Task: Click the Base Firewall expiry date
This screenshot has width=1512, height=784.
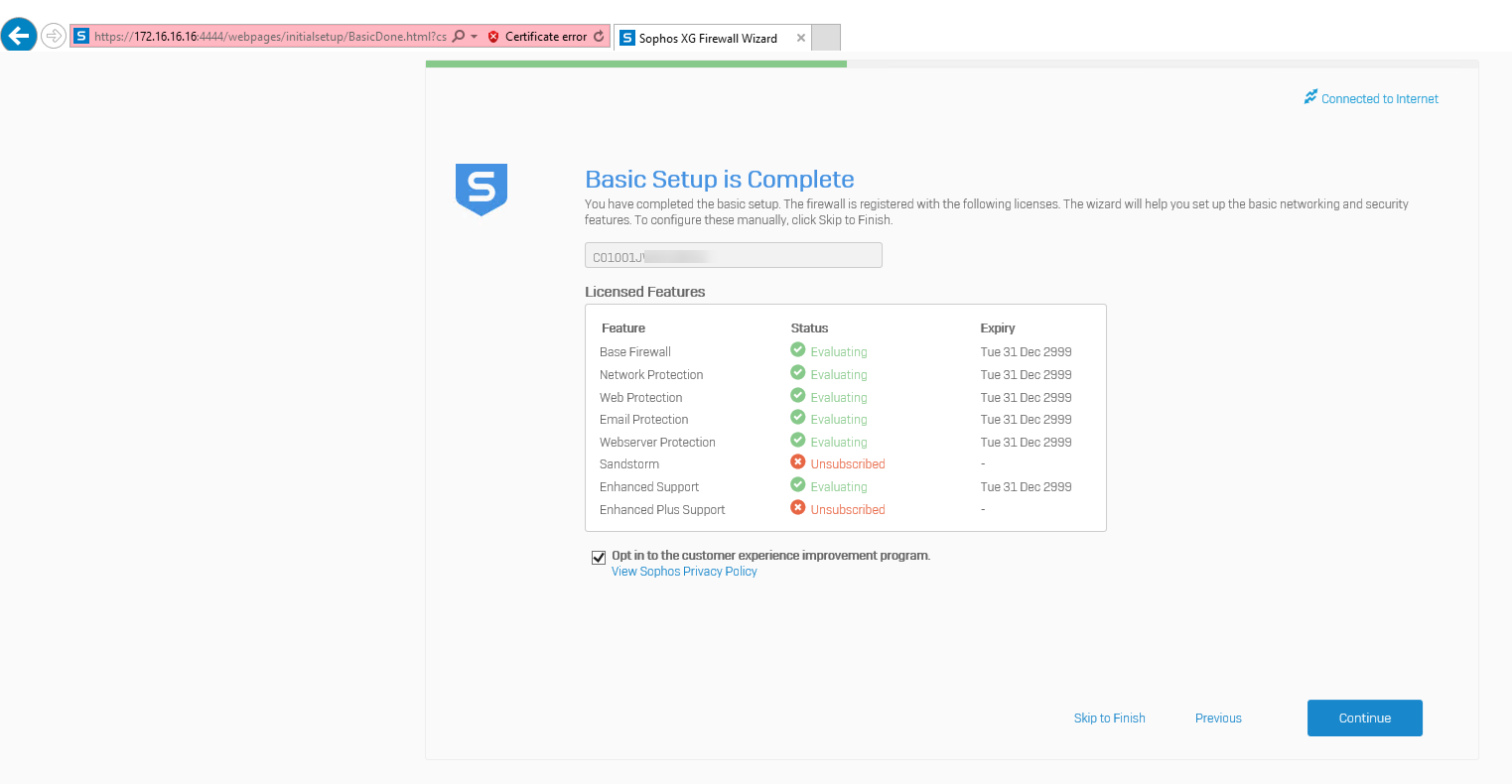Action: coord(1026,352)
